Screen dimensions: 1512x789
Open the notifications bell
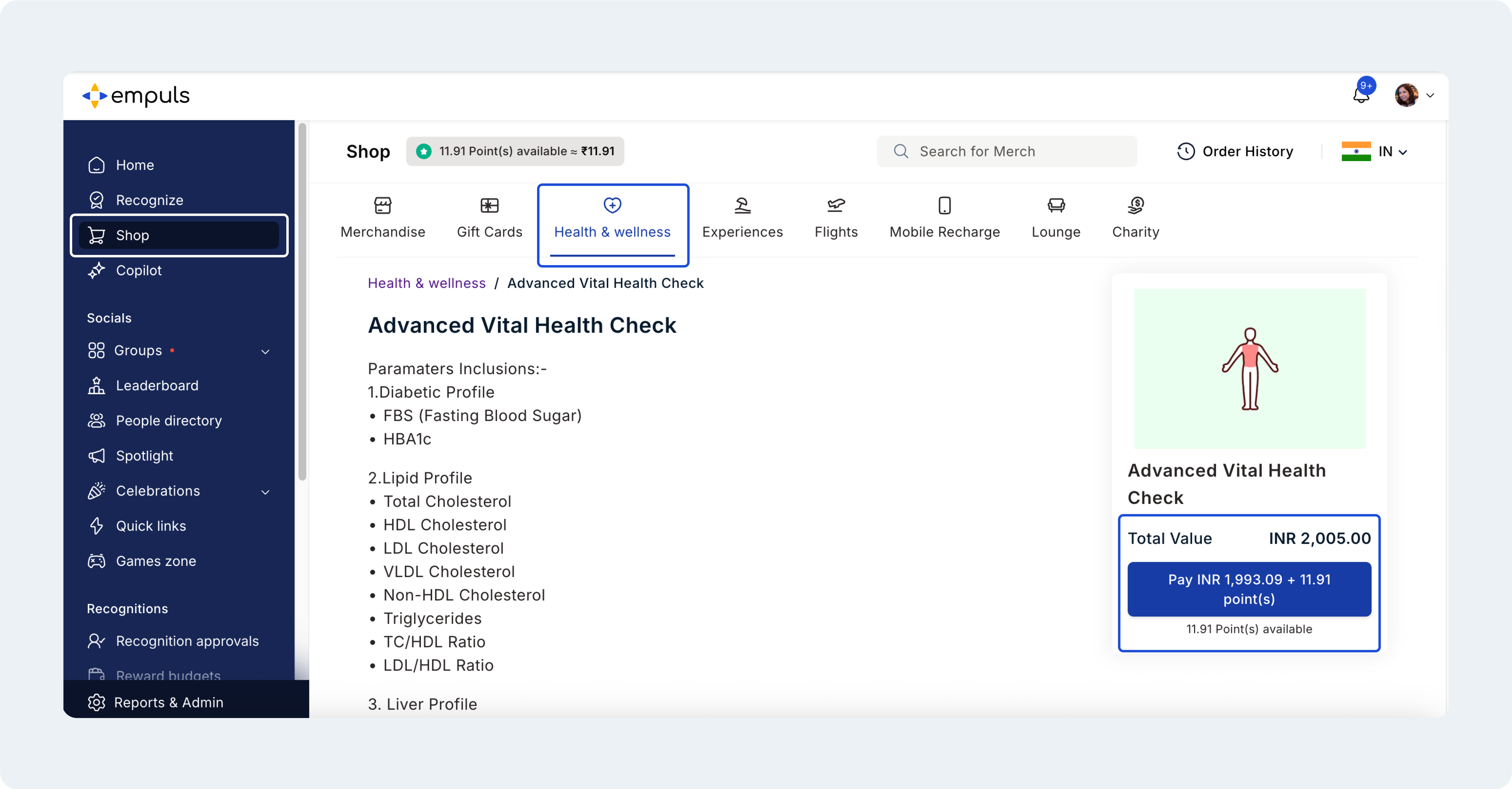(1361, 95)
